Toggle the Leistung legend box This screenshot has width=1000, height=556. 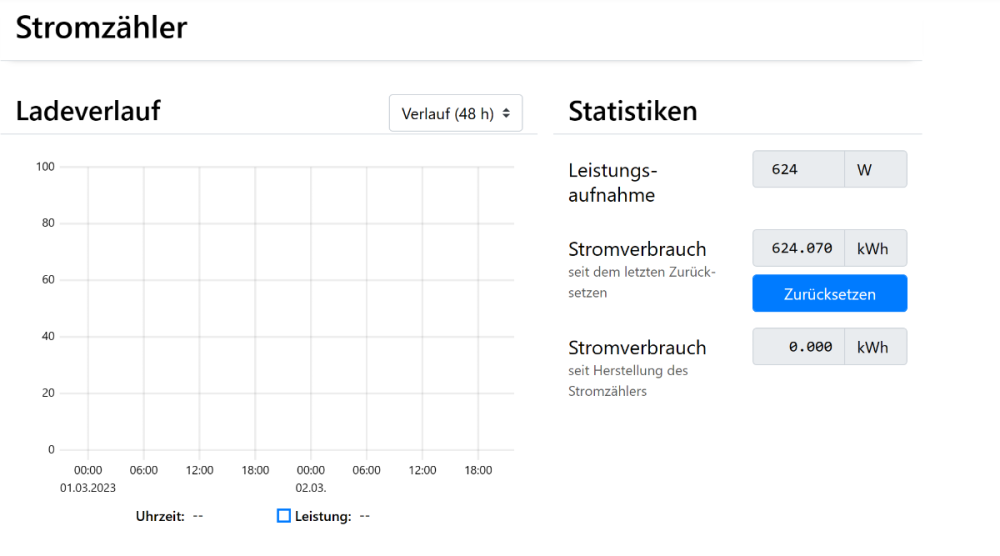click(284, 516)
